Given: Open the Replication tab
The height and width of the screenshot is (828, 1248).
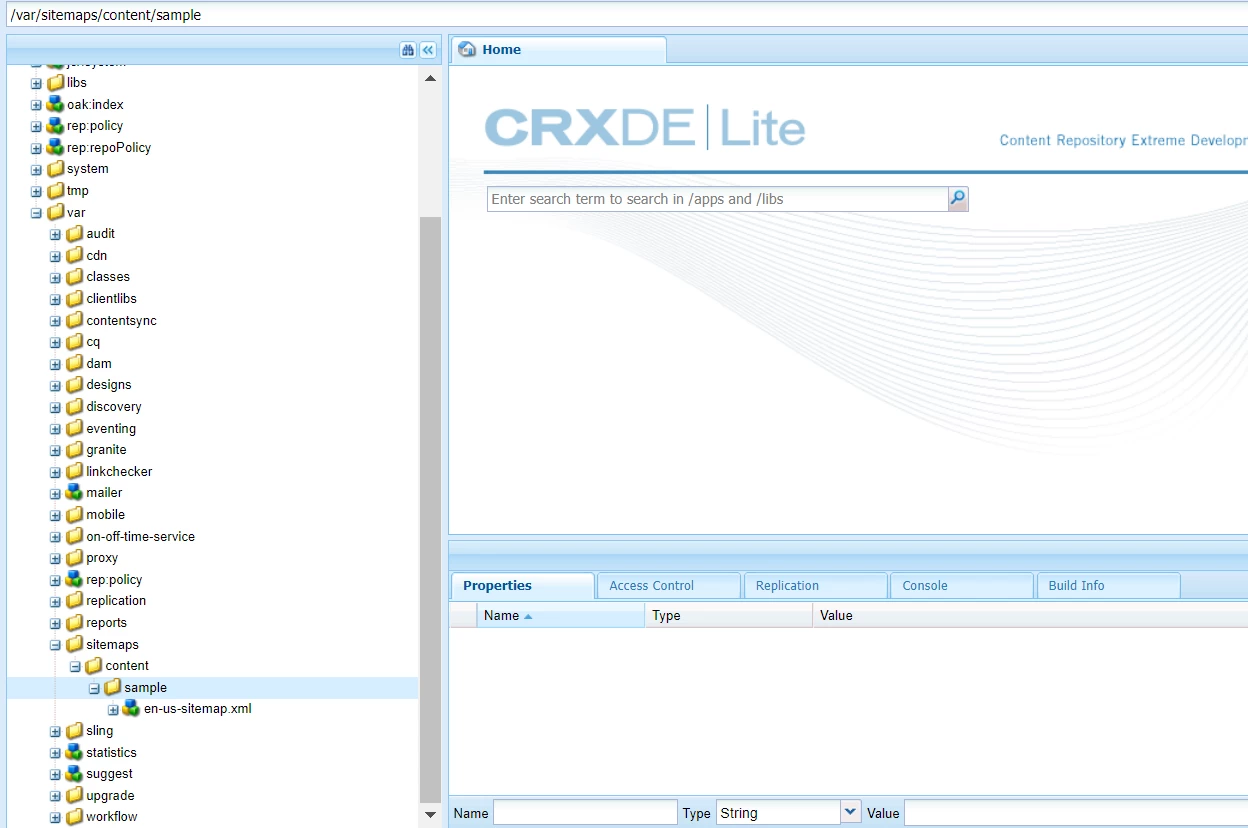Looking at the screenshot, I should 814,586.
